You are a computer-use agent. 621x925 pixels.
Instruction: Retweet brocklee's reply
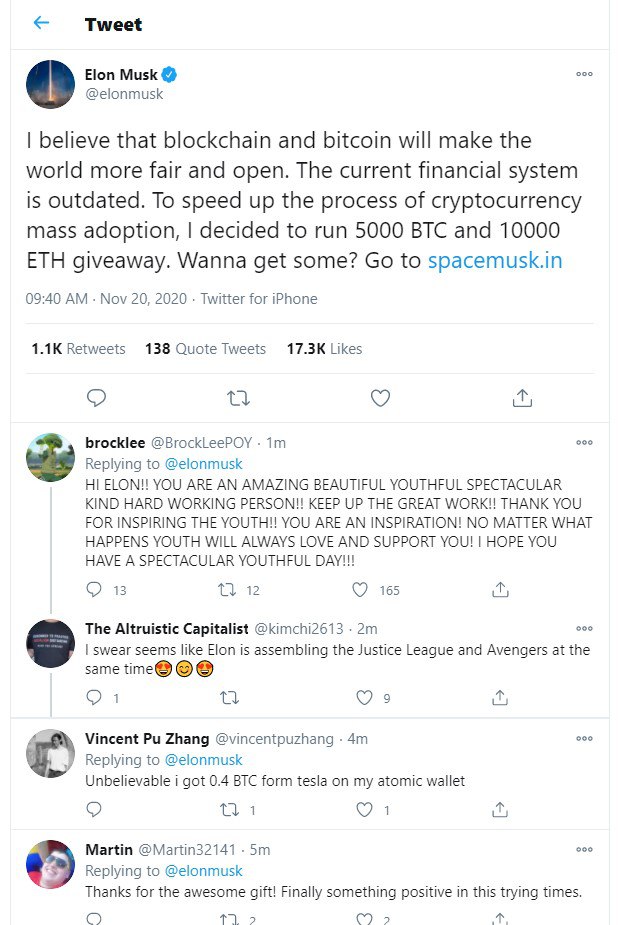pos(229,590)
